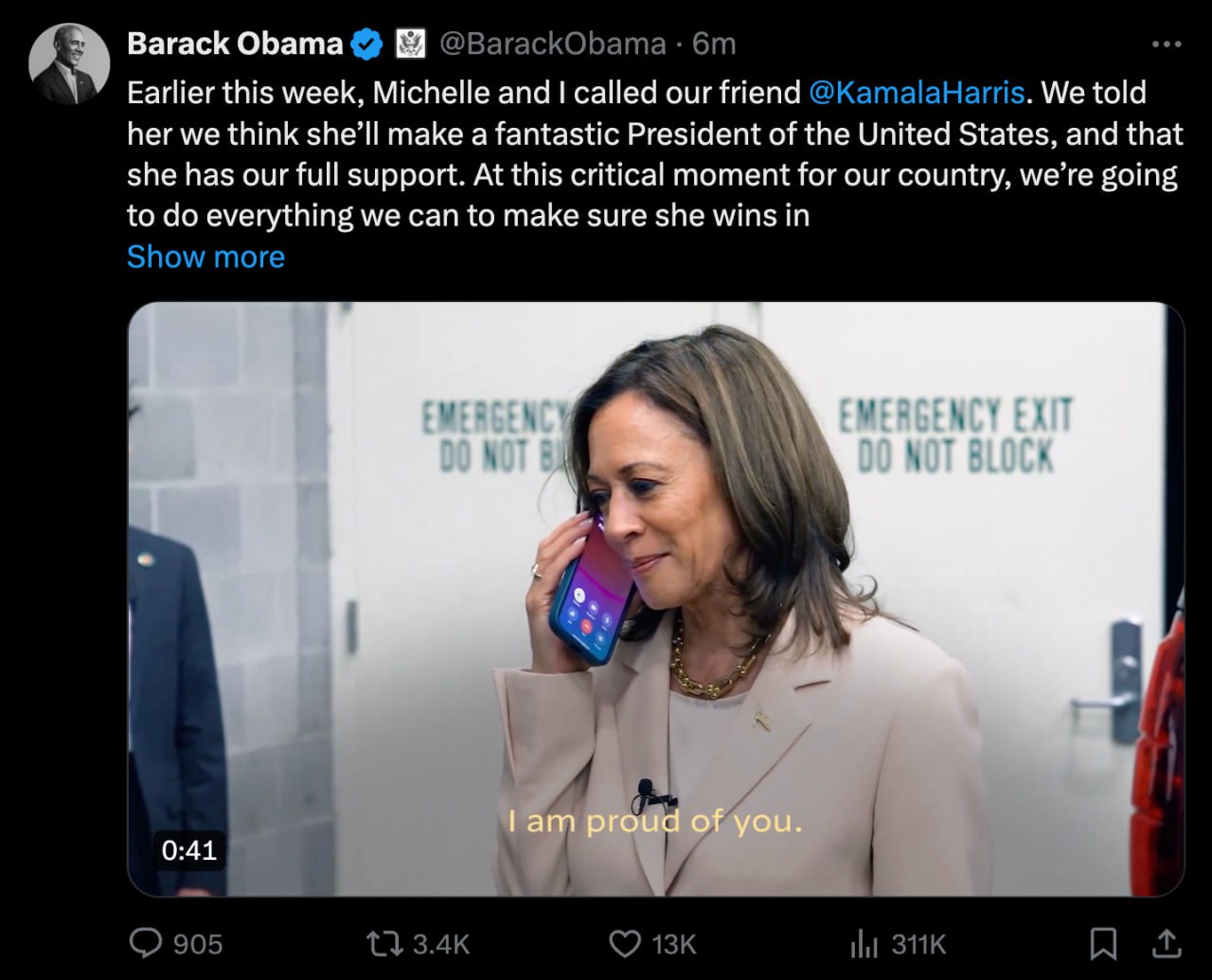The image size is (1212, 980).
Task: Open the @BarackObama handle link
Action: tap(553, 44)
